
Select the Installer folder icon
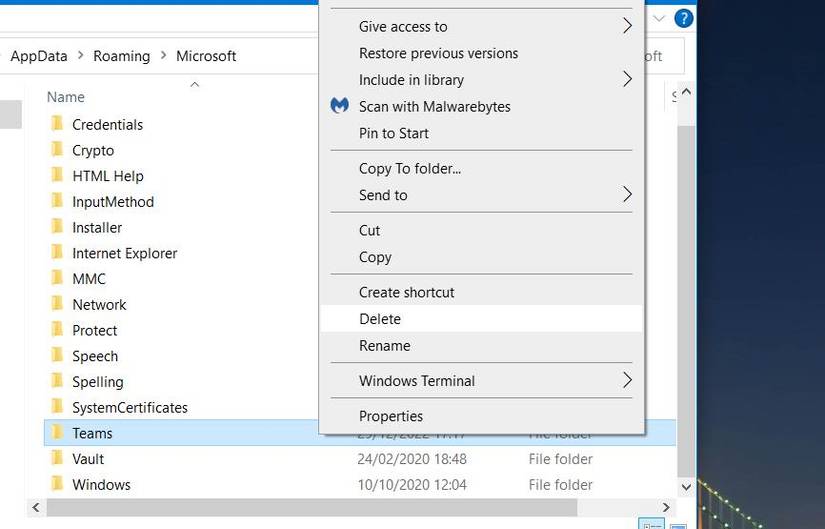(57, 227)
